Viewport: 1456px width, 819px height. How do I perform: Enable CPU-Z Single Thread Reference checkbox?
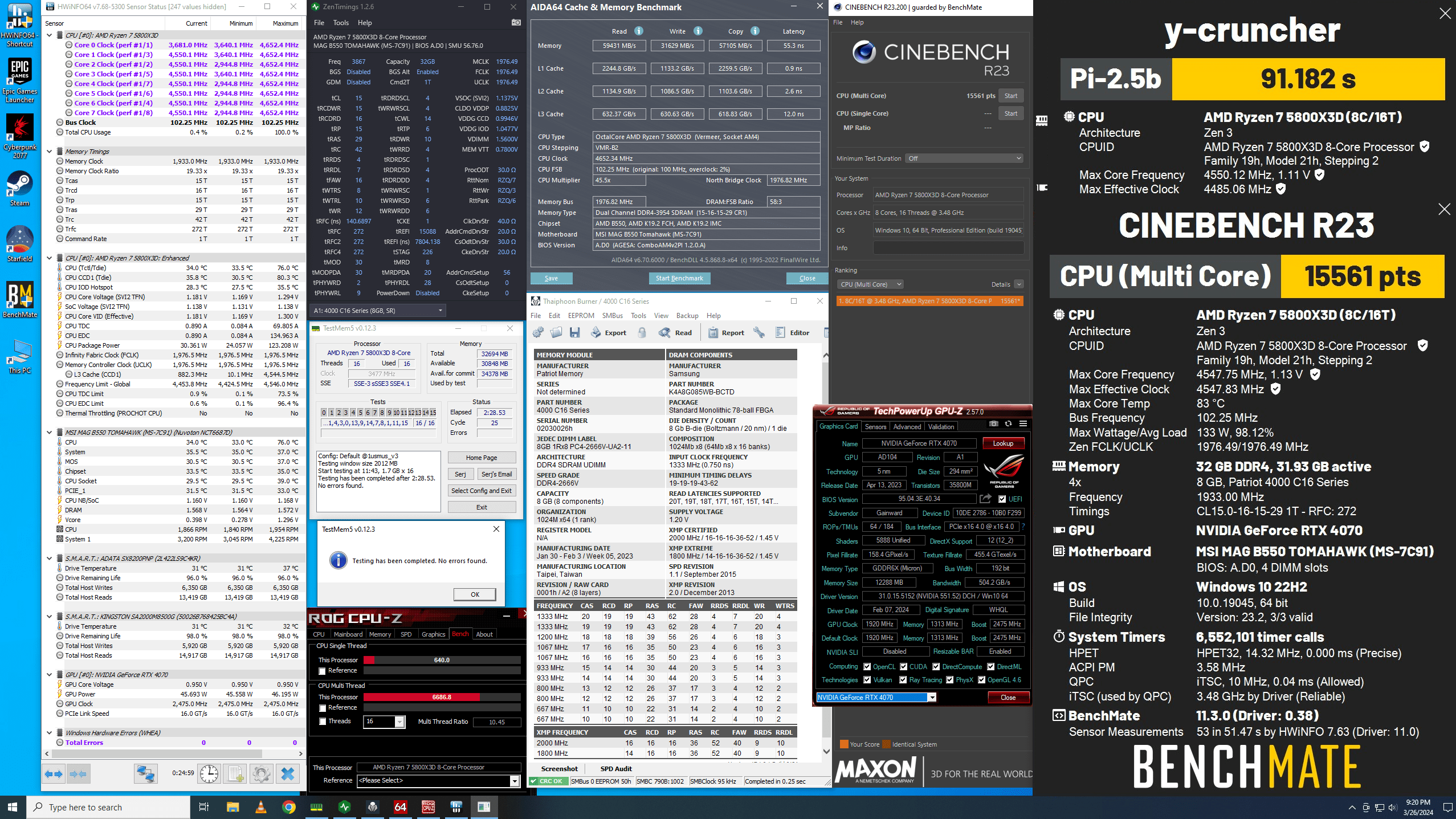coord(323,671)
